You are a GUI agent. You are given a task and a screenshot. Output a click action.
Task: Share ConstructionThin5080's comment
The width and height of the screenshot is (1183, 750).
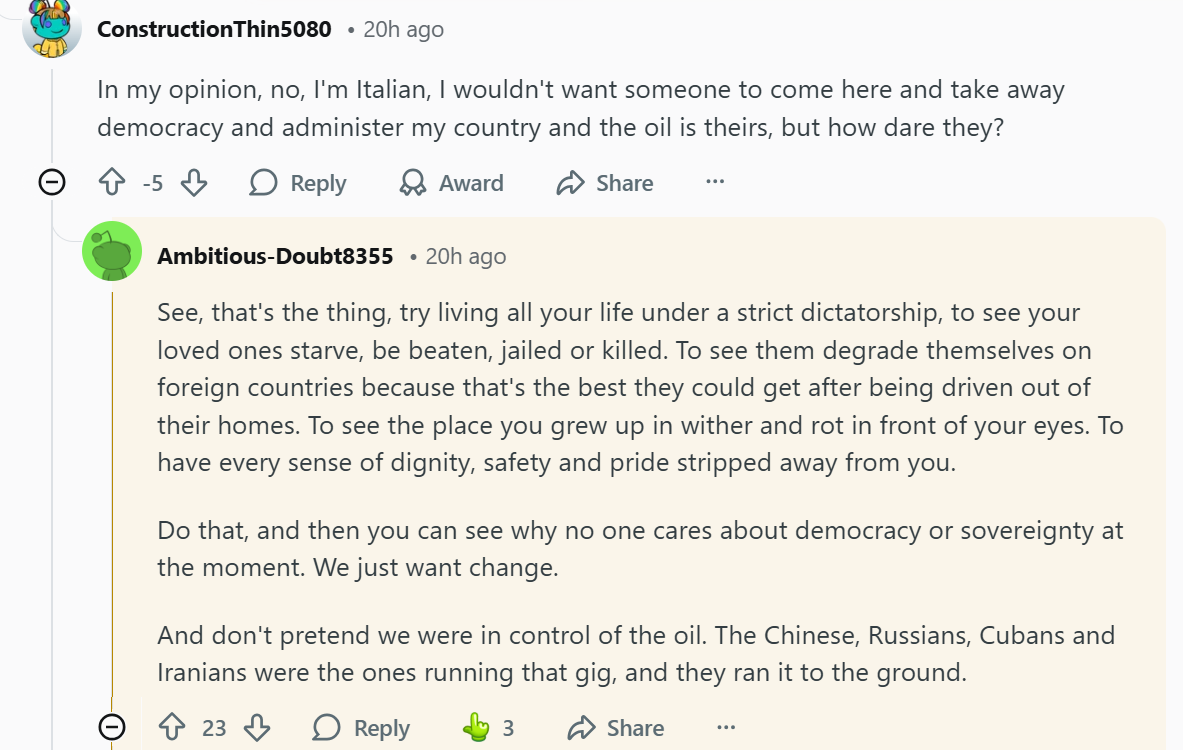(605, 183)
